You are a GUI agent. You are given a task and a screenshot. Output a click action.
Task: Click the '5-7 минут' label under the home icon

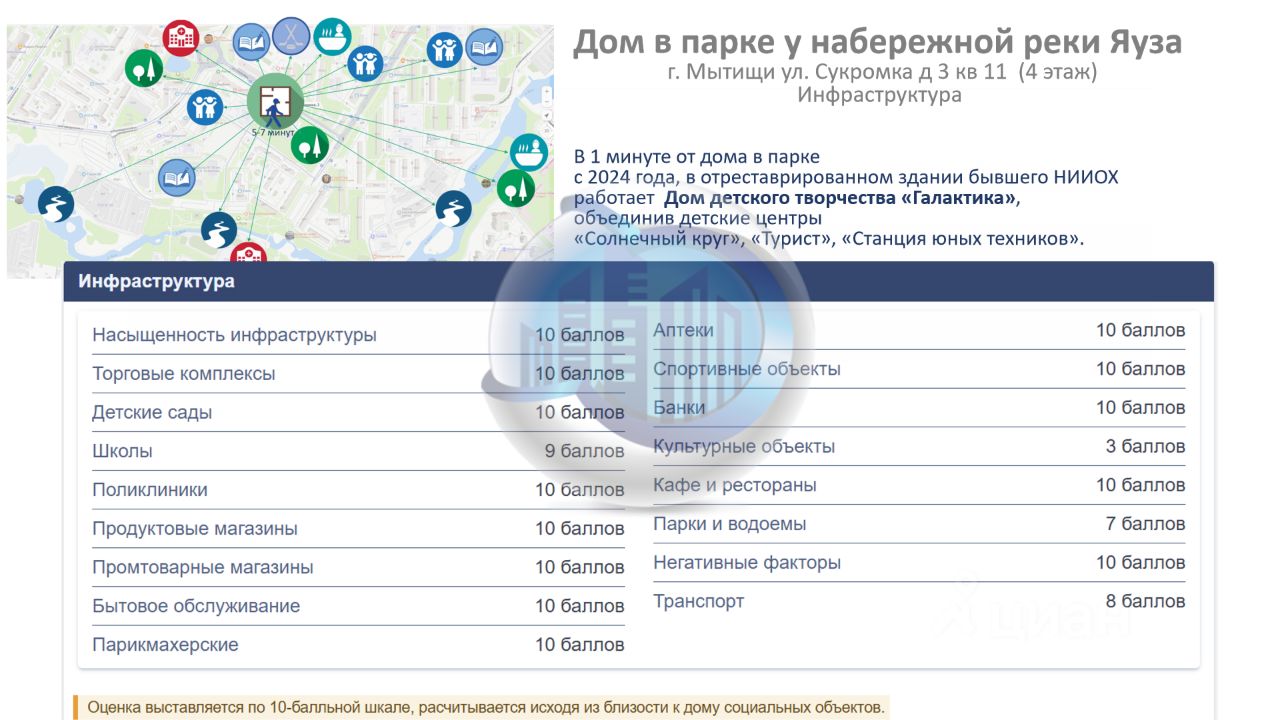[x=274, y=132]
